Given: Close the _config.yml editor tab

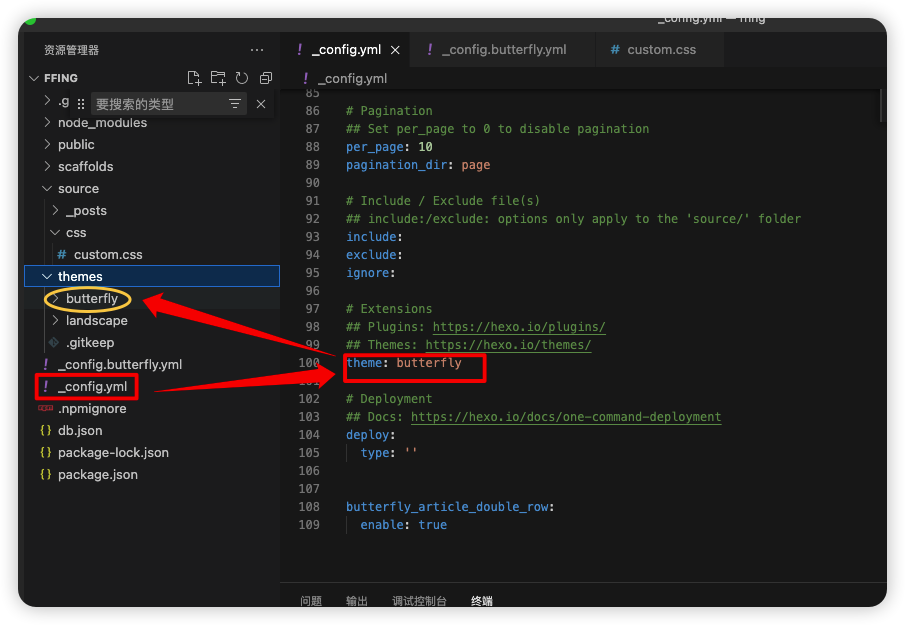Looking at the screenshot, I should pos(395,50).
